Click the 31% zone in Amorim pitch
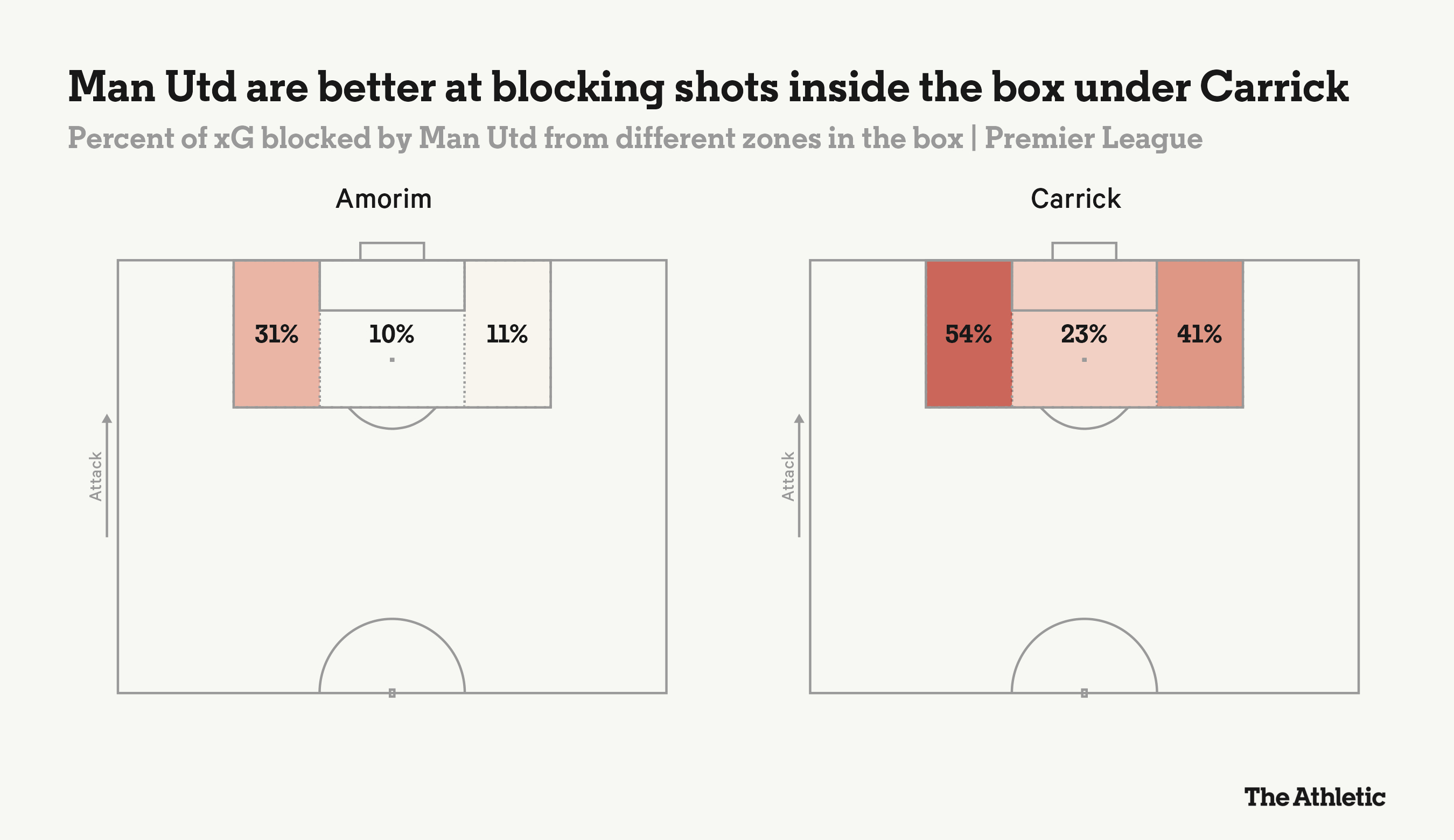Image resolution: width=1454 pixels, height=840 pixels. (x=277, y=334)
